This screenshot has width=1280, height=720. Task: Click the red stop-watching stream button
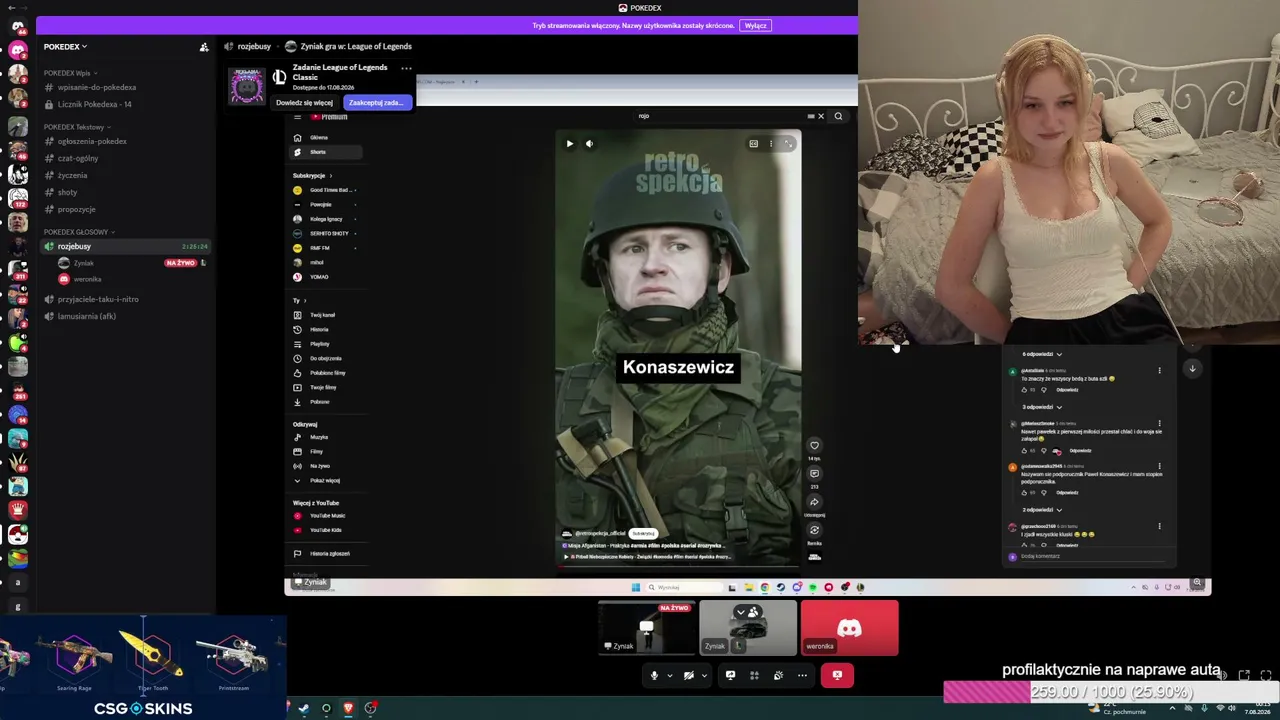(x=837, y=676)
